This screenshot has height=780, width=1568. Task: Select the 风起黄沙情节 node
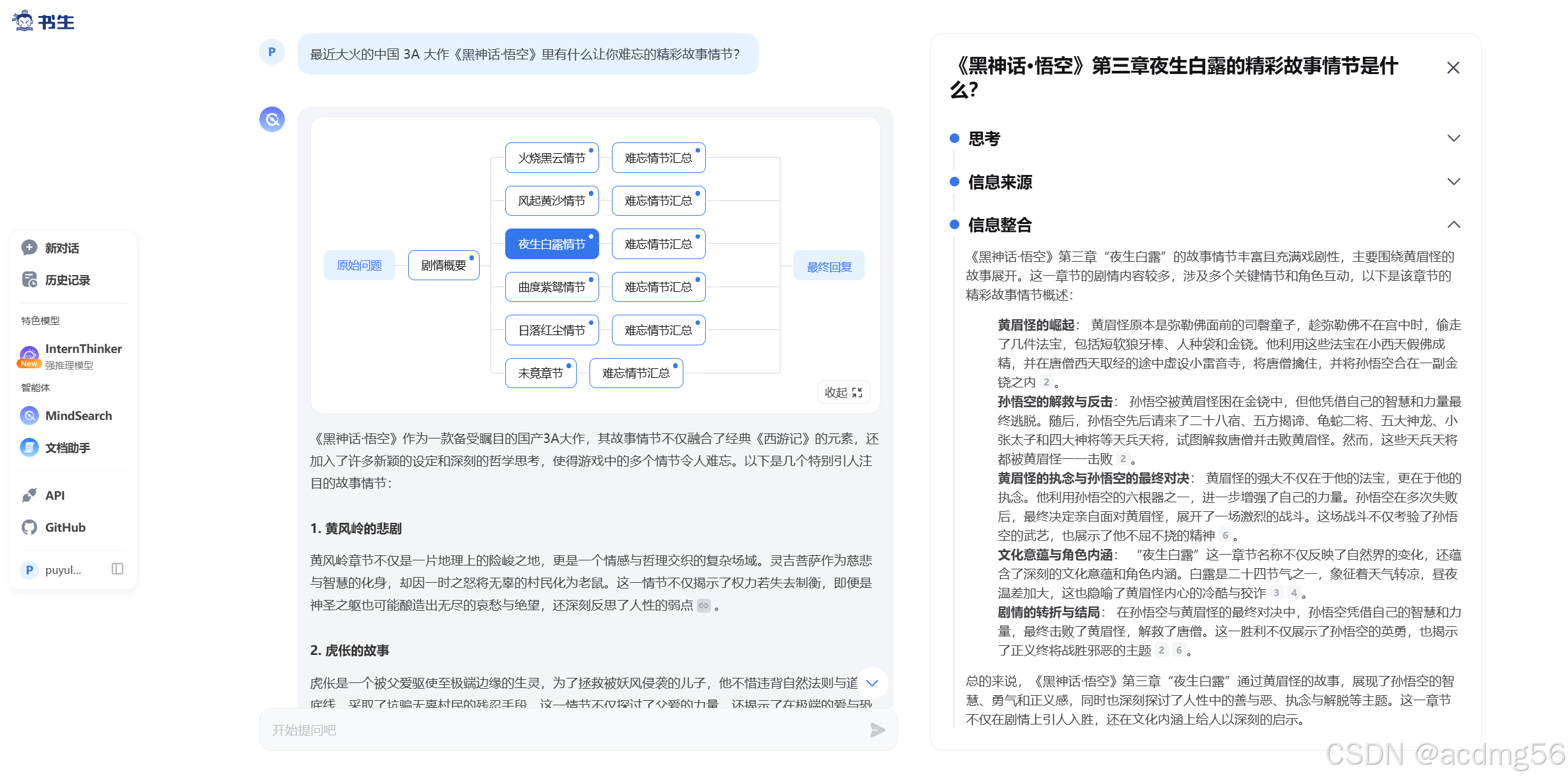551,200
